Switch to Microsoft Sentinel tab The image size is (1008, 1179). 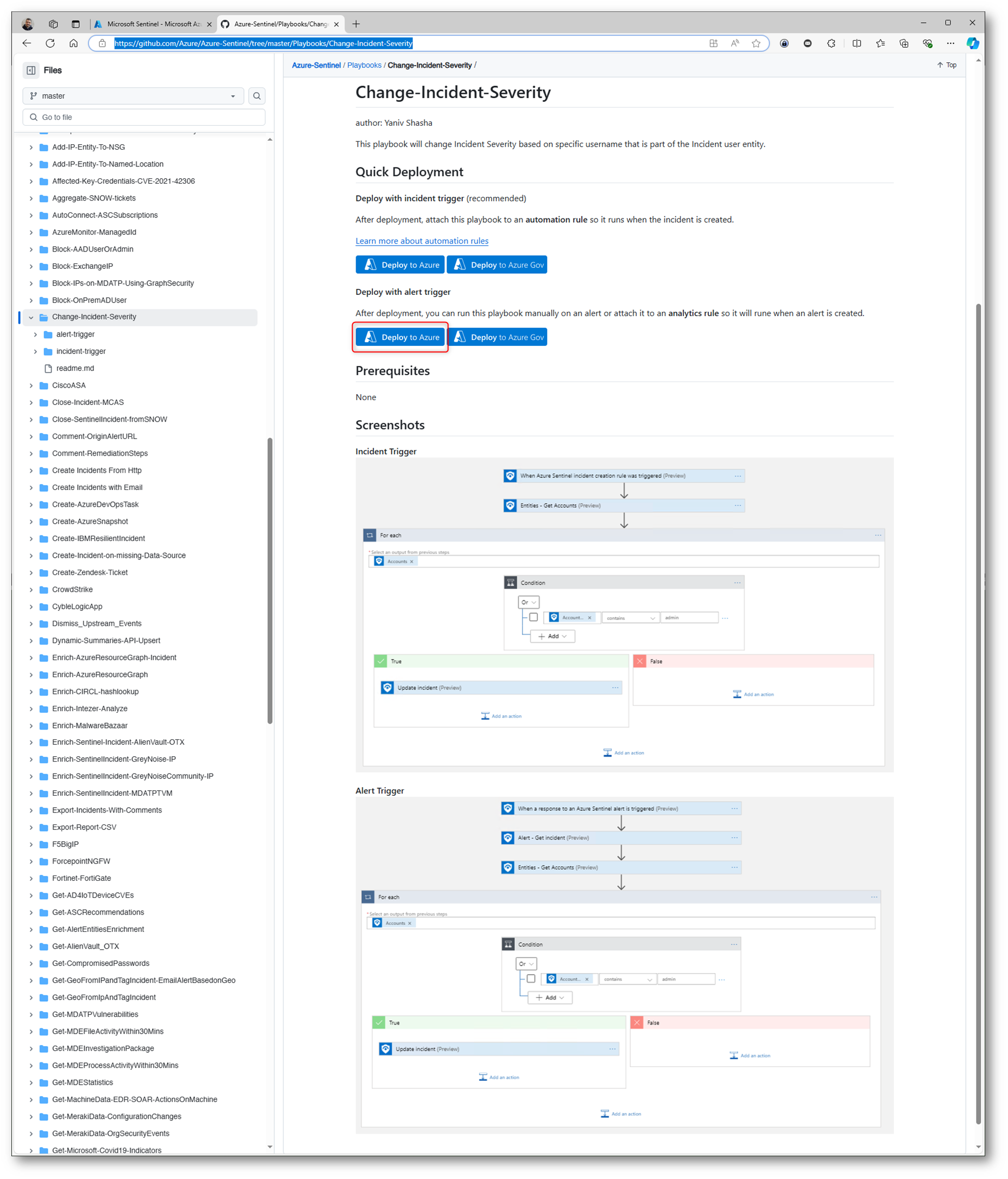click(153, 24)
